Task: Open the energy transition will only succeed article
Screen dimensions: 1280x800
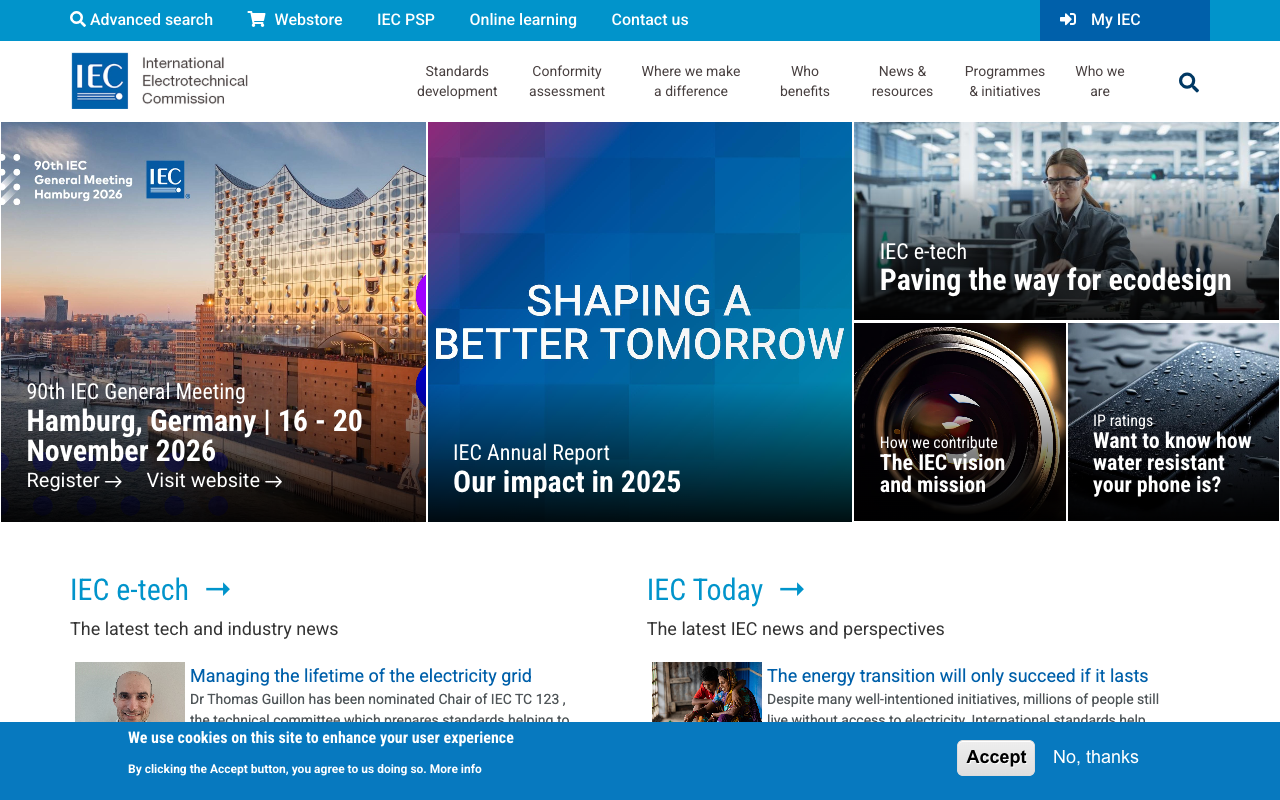Action: click(957, 676)
